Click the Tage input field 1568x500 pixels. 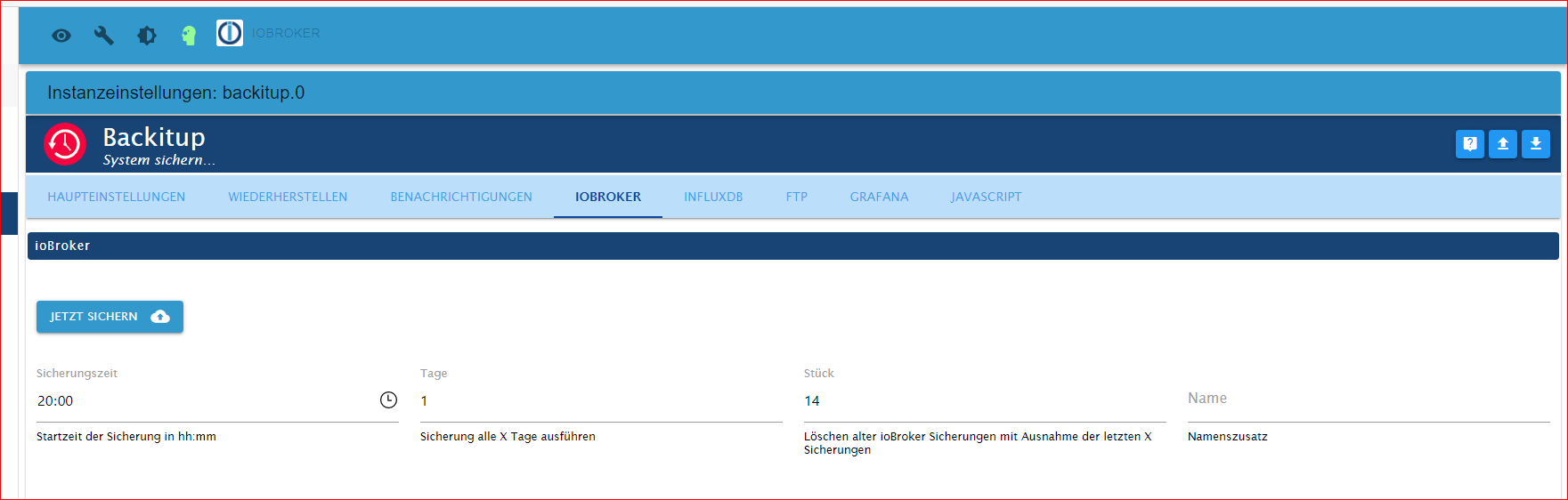(601, 401)
